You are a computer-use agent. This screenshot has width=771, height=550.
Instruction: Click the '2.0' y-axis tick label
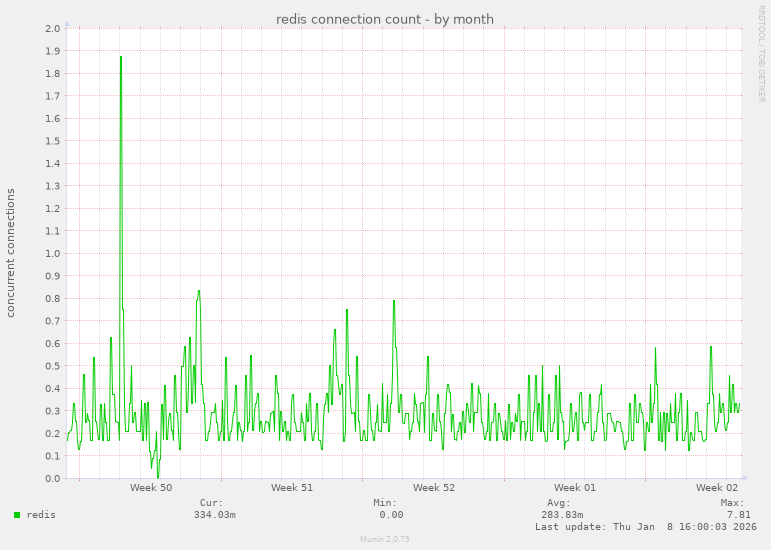pyautogui.click(x=53, y=29)
